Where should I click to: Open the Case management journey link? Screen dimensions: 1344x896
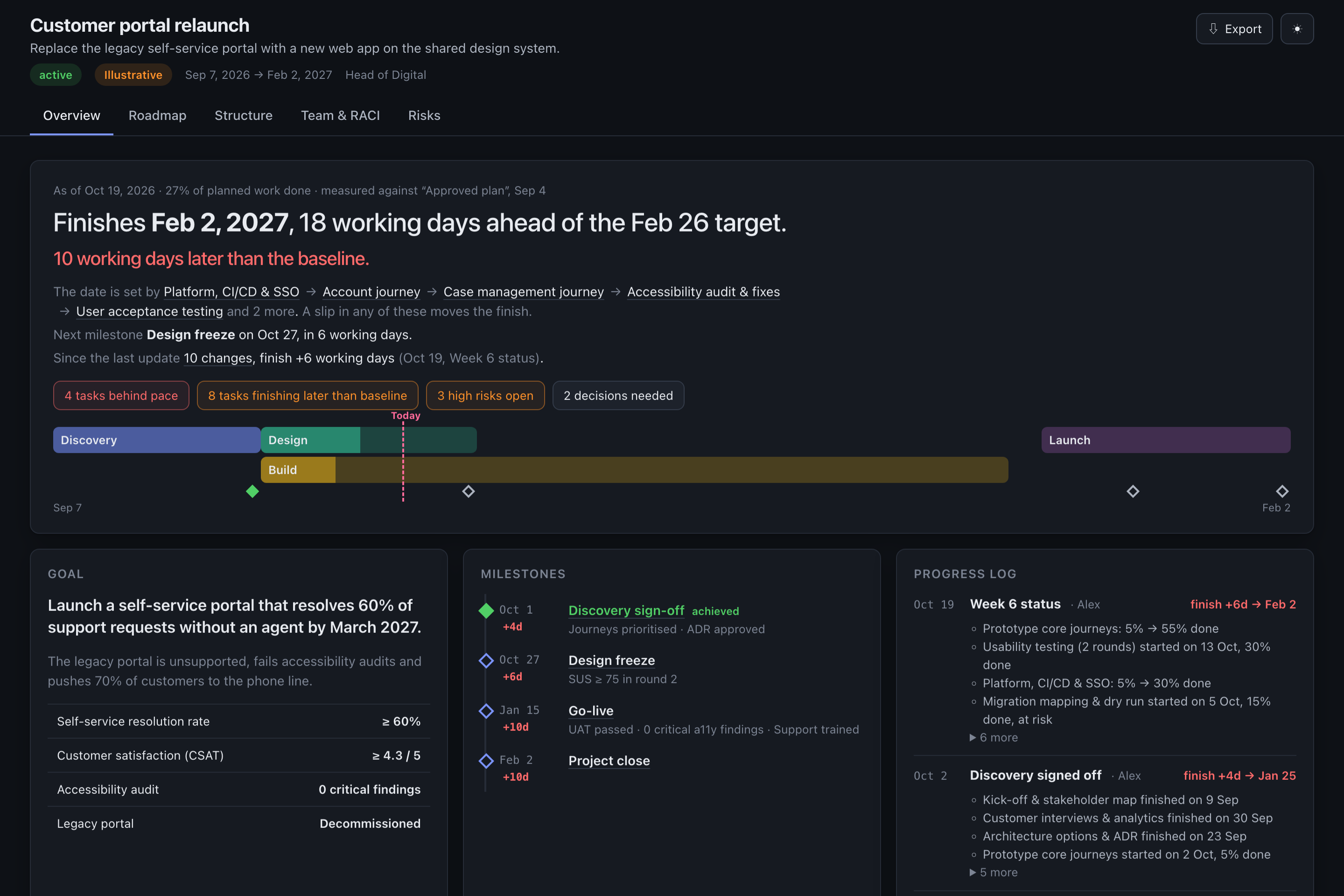point(524,292)
